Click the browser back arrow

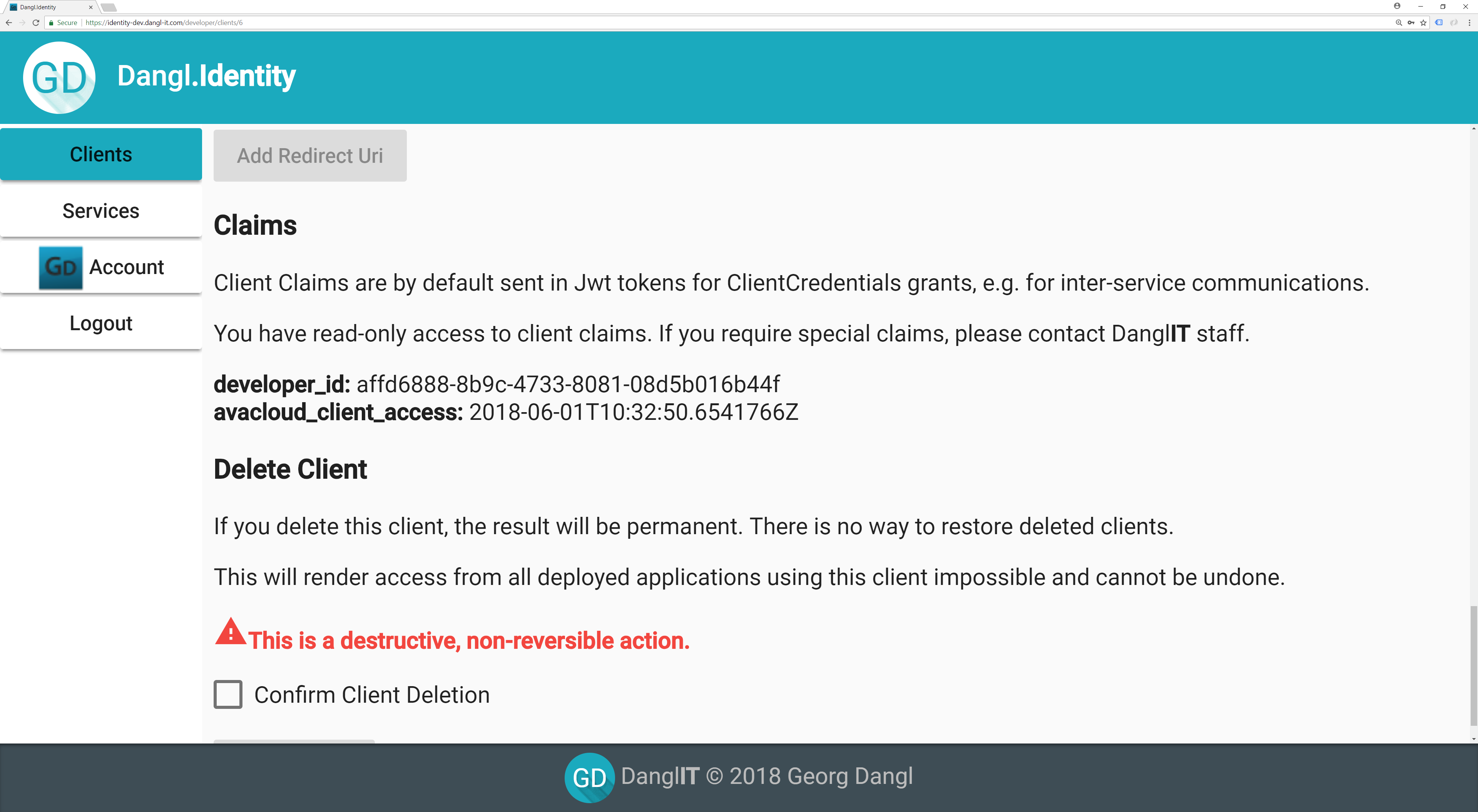pos(8,23)
